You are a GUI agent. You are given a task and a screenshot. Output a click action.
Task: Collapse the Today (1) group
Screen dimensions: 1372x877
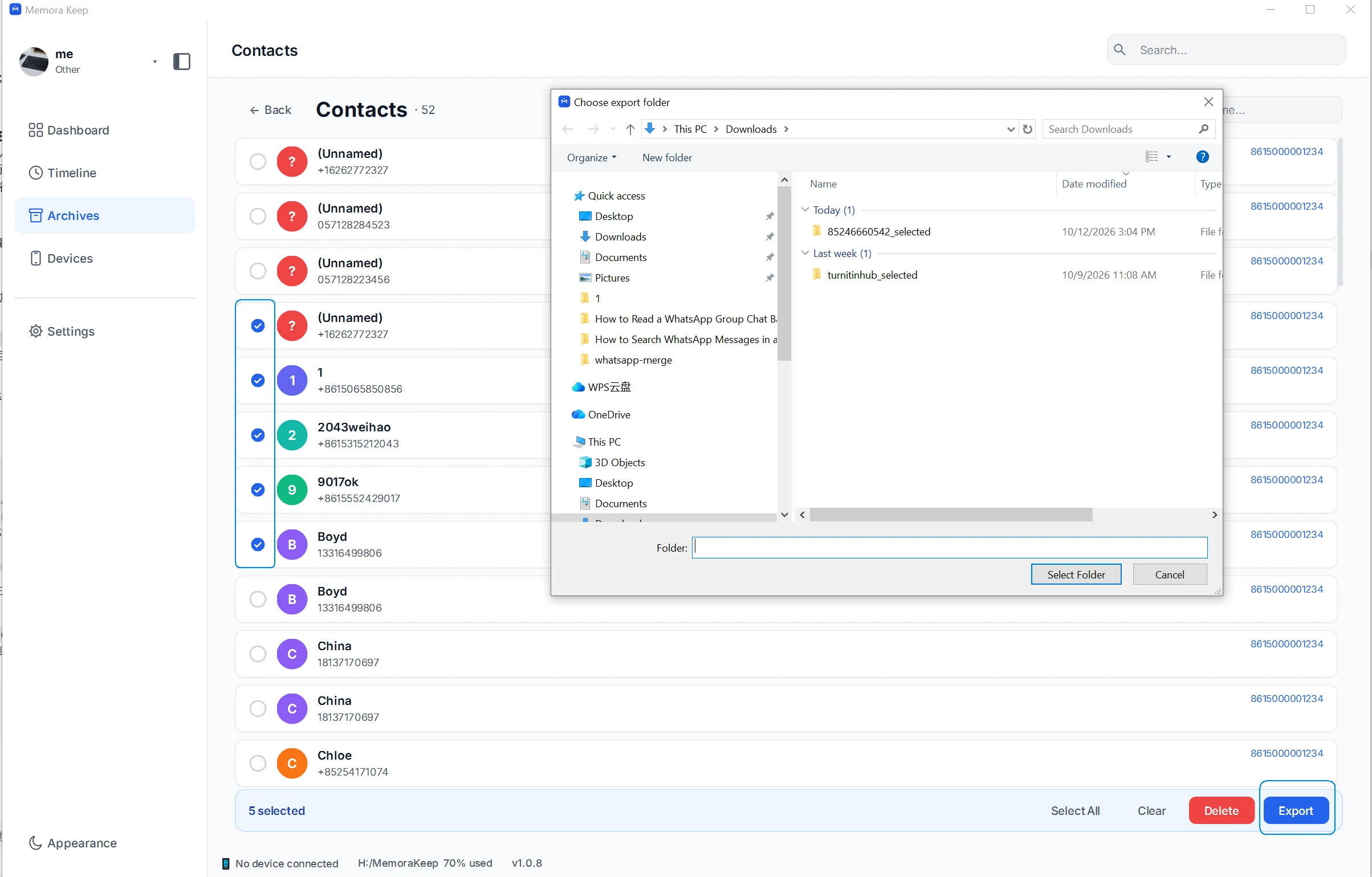(x=805, y=210)
